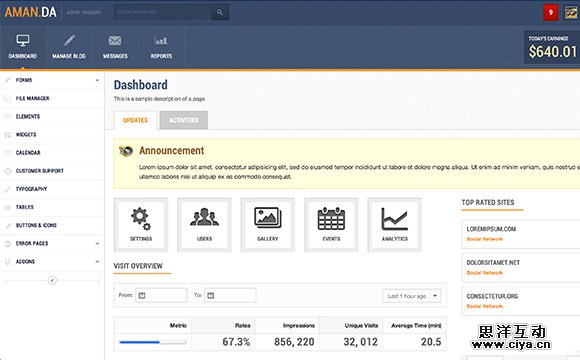Expand the Forms menu arrow
Viewport: 580px width, 360px height.
[97, 80]
